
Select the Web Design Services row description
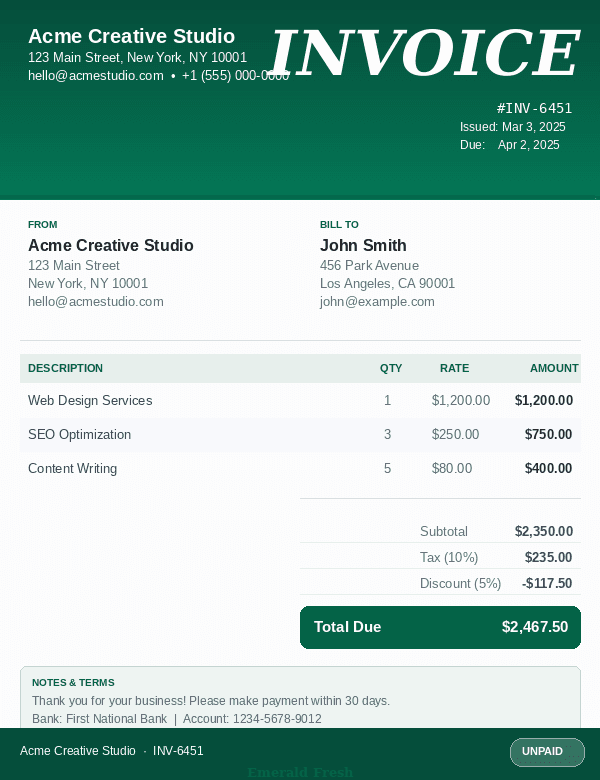click(90, 400)
